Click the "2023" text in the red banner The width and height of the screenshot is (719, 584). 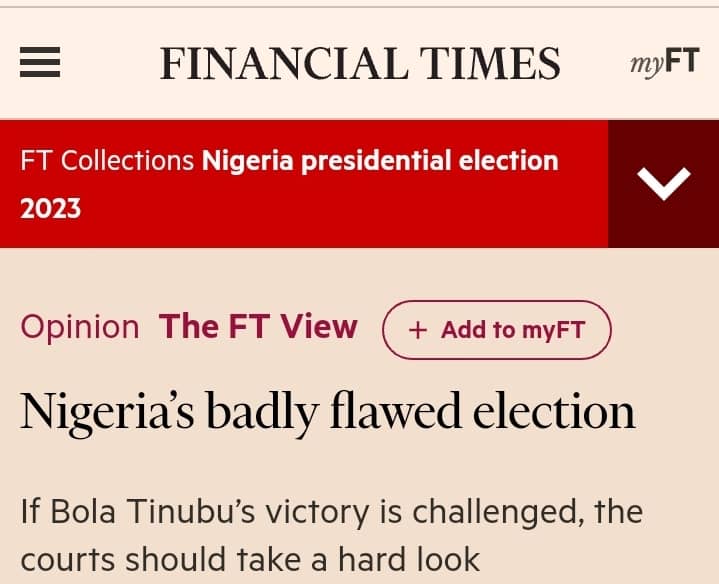point(51,208)
